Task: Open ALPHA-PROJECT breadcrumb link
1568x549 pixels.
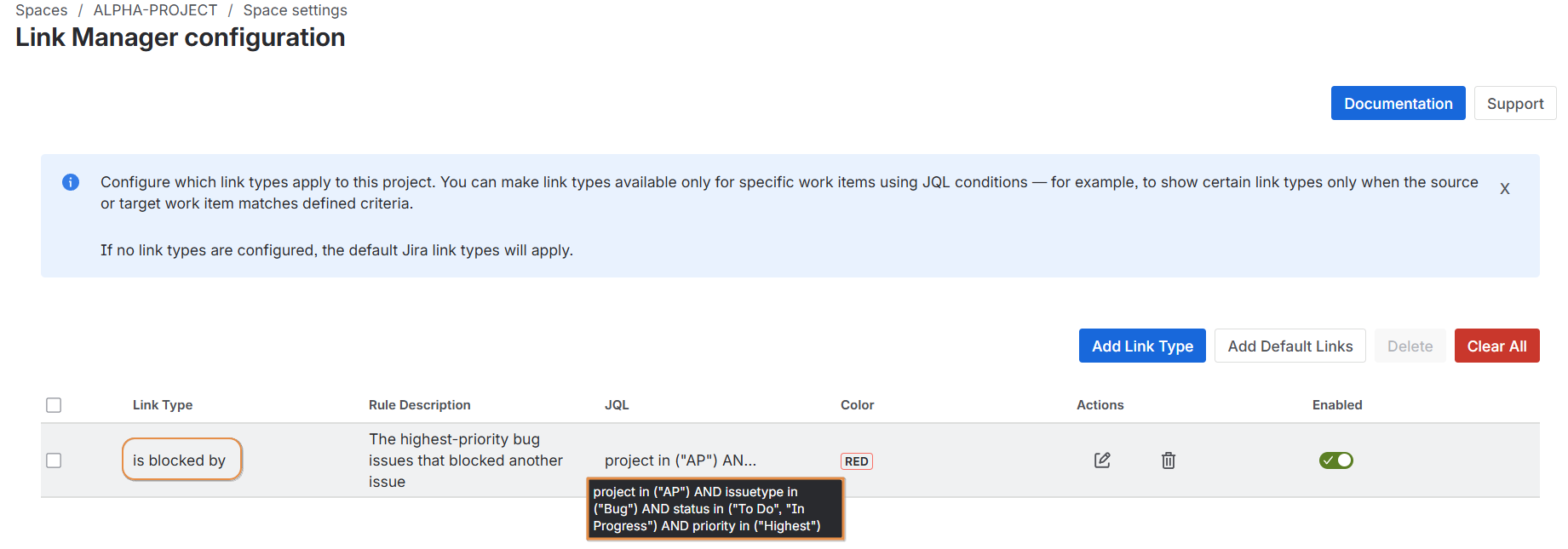Action: [x=155, y=10]
